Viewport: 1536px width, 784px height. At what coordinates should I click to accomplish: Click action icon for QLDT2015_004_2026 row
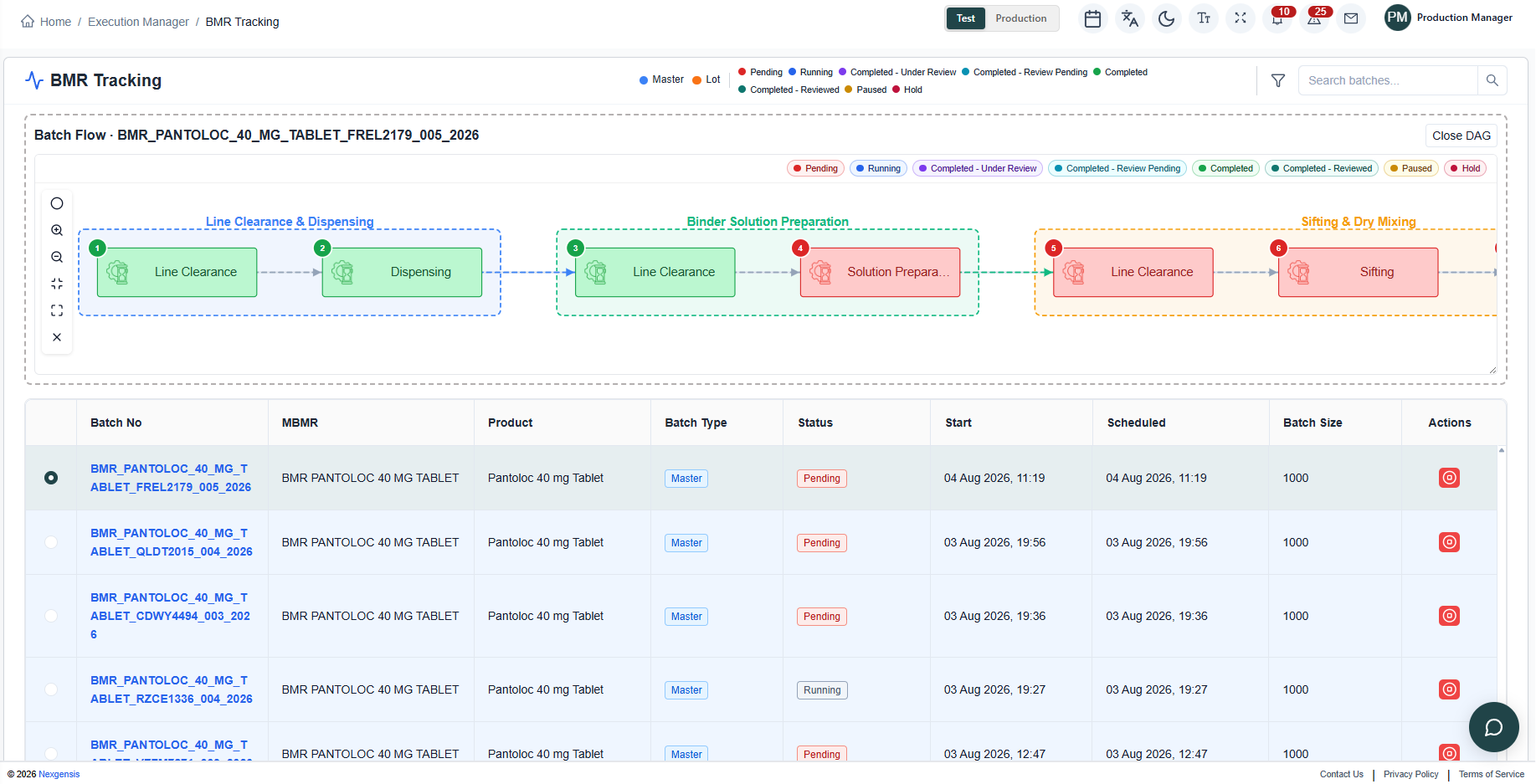[x=1449, y=542]
